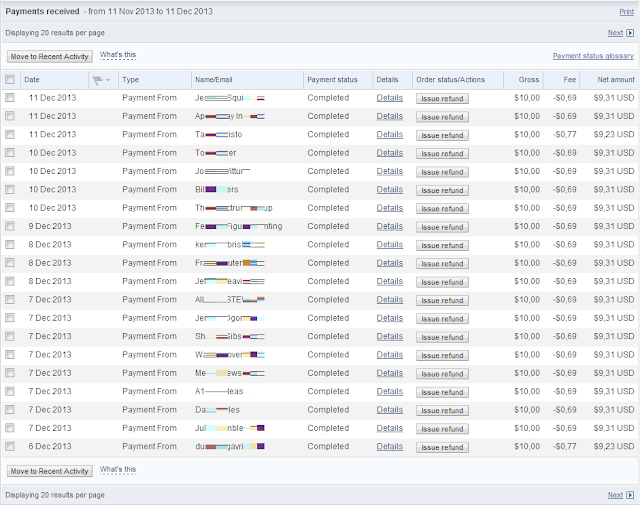Check the row for payer 'Bil…ers'
Image resolution: width=640 pixels, height=505 pixels.
point(10,189)
